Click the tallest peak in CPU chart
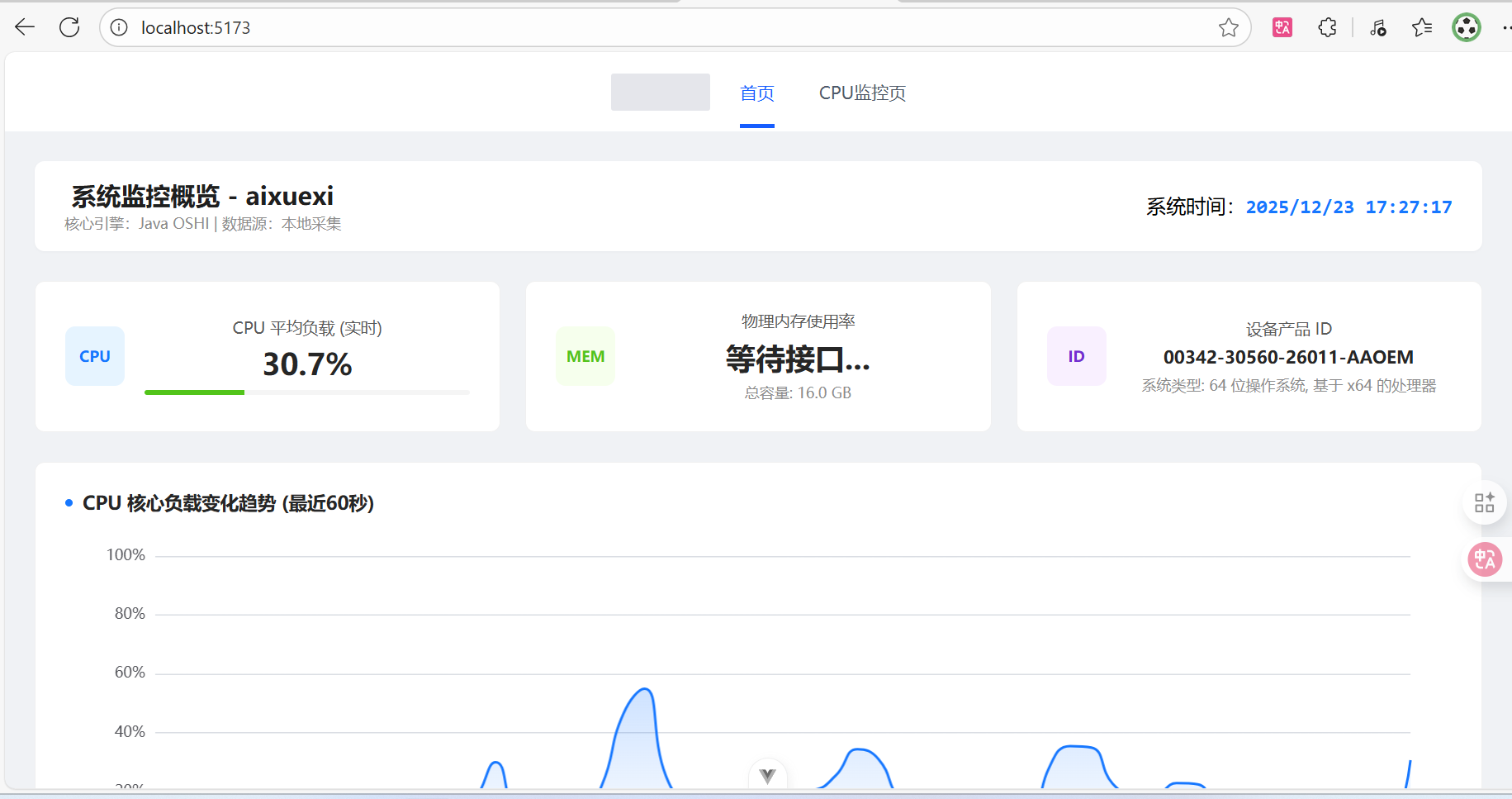 [x=645, y=690]
